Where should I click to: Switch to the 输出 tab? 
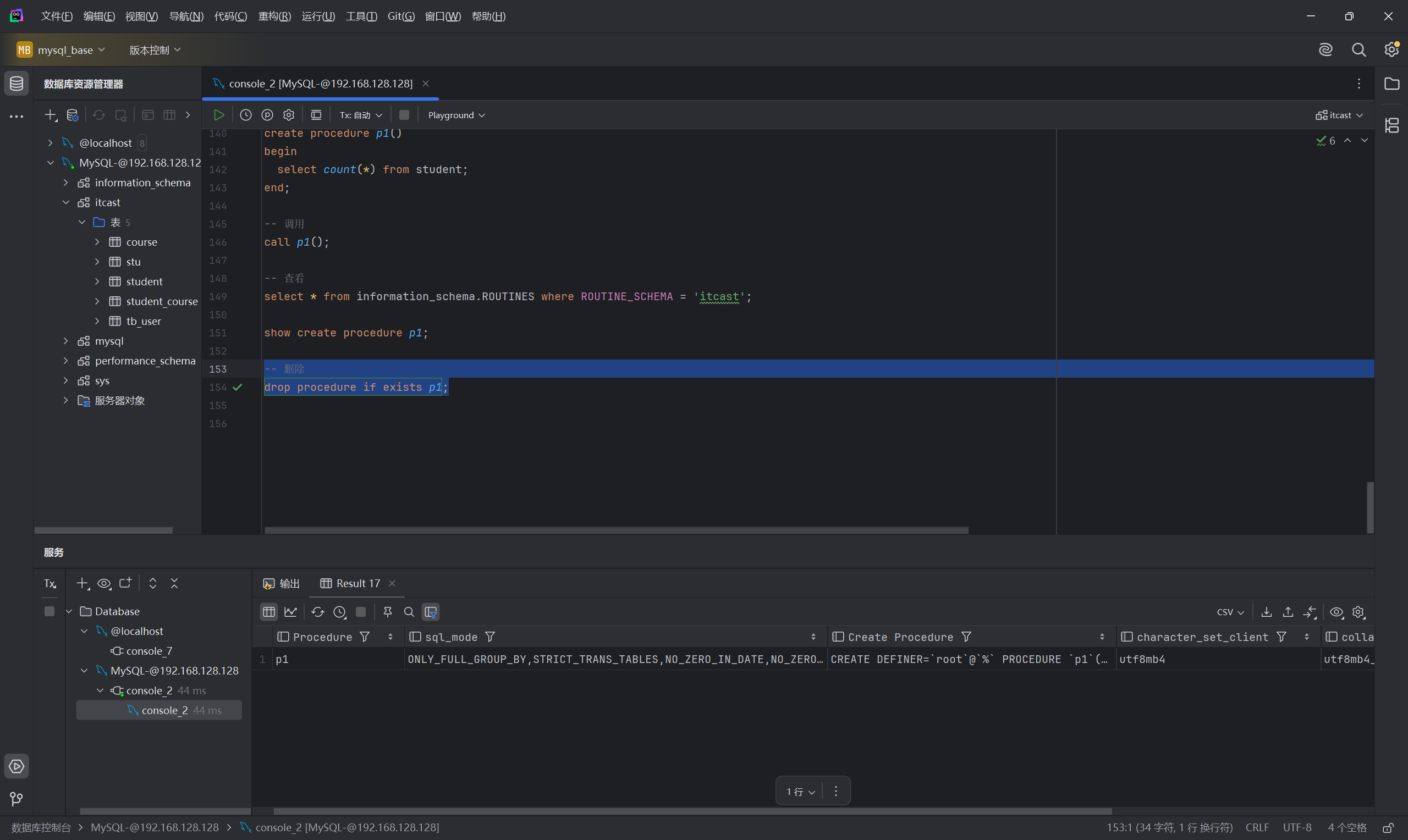282,583
